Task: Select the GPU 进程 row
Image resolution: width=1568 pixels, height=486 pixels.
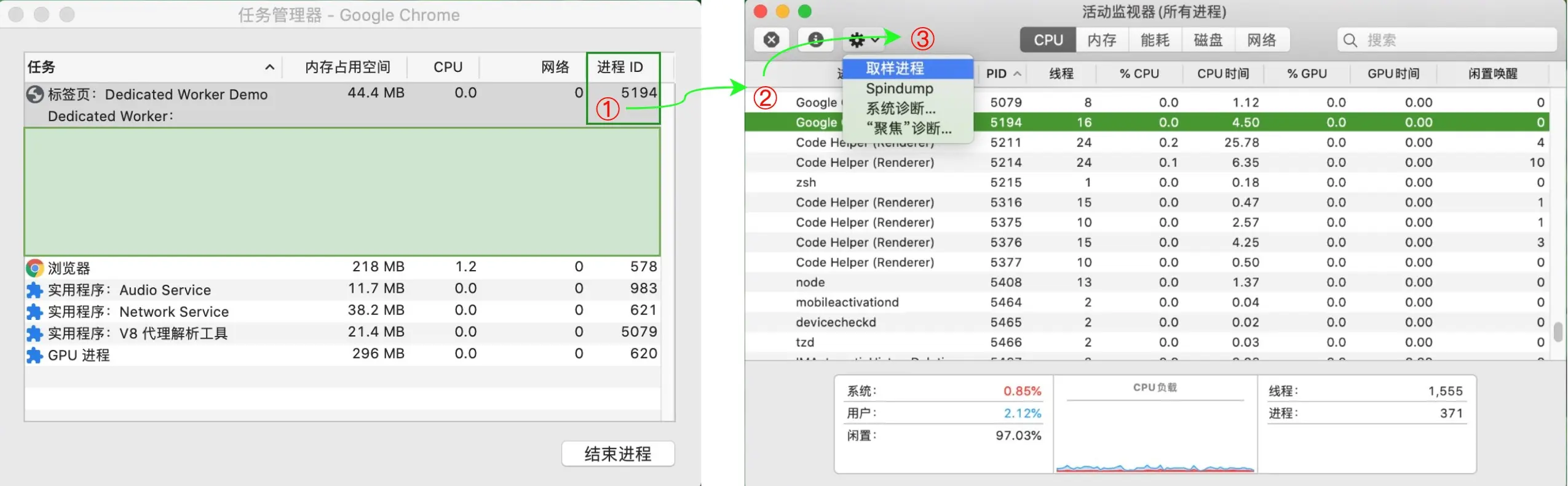Action: click(x=343, y=355)
